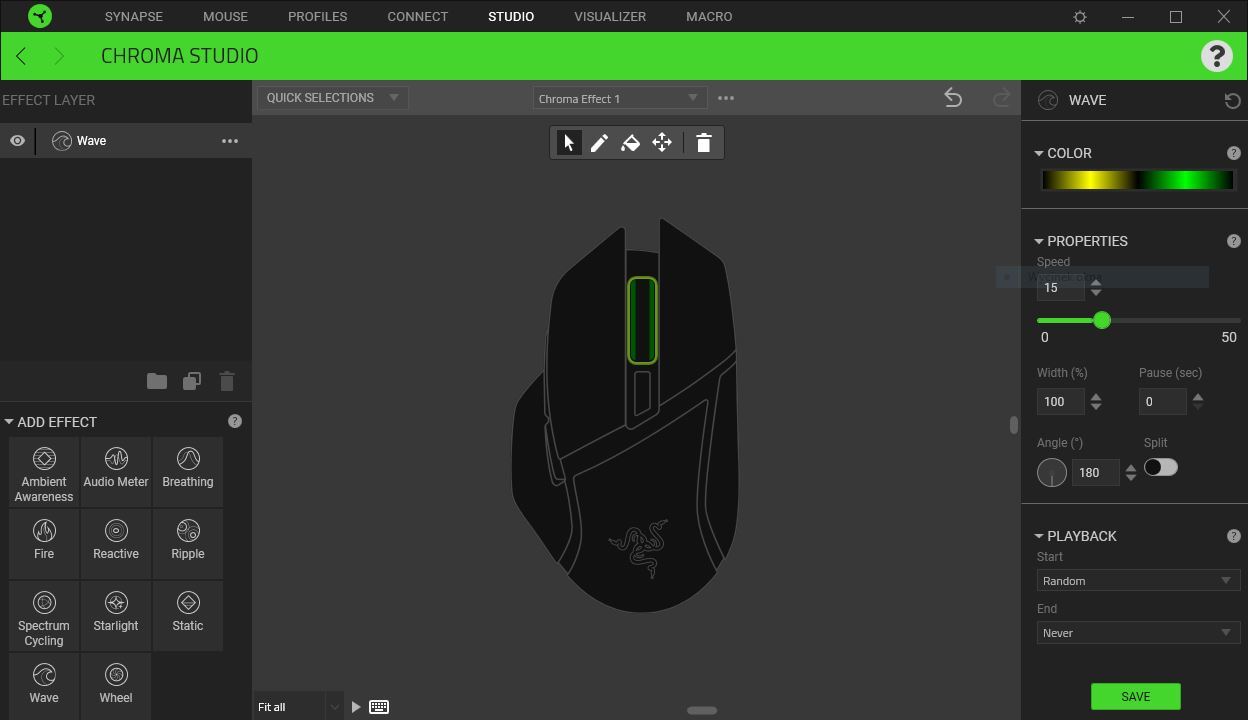Open Chroma Effect more options menu

pos(726,98)
